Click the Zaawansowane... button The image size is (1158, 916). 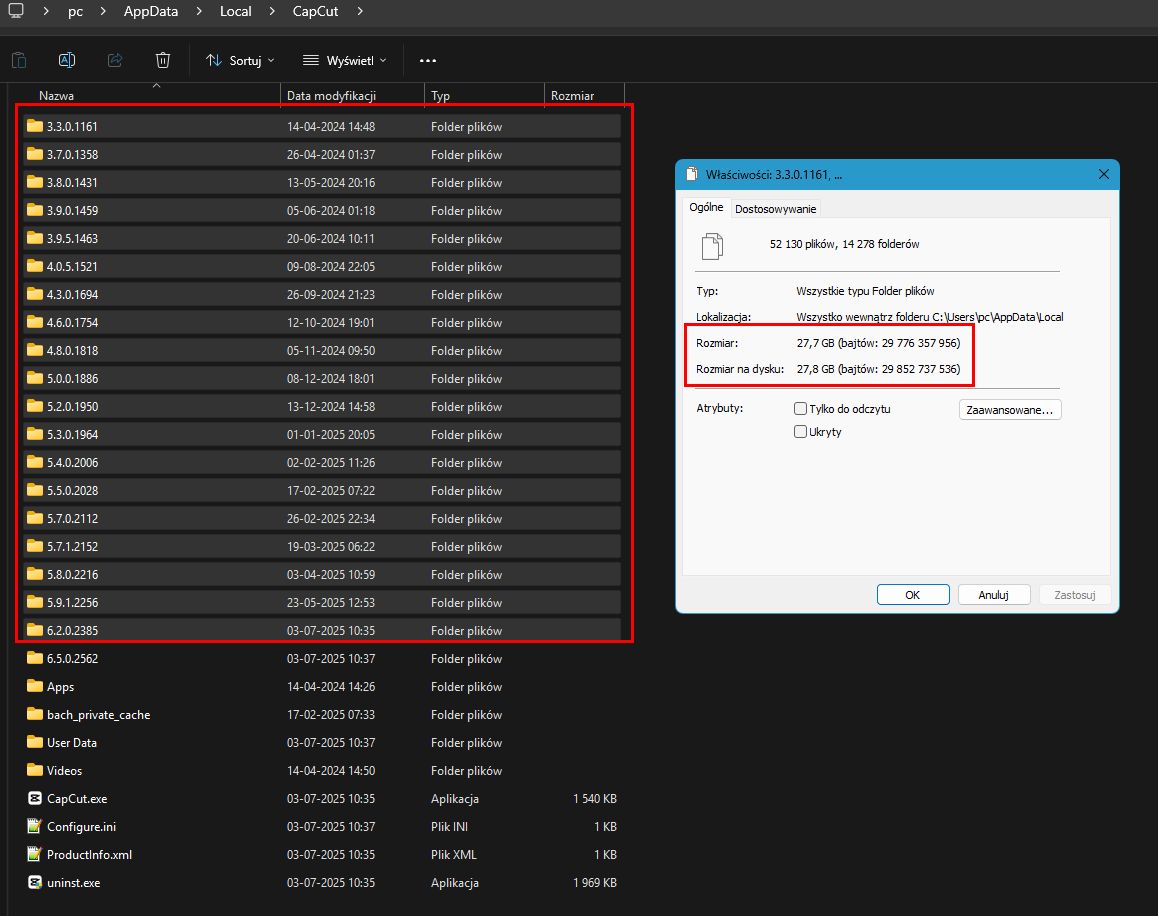pyautogui.click(x=1010, y=410)
